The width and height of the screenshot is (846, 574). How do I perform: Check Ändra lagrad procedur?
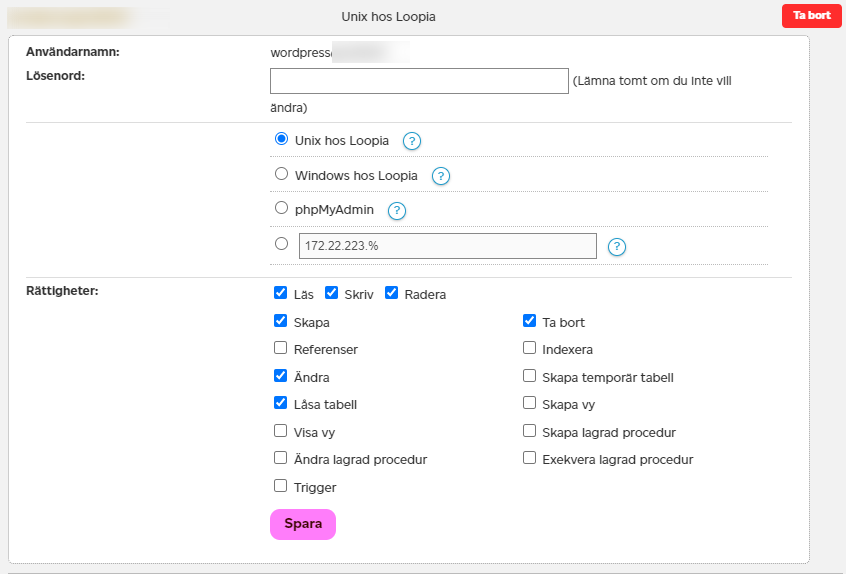tap(281, 458)
